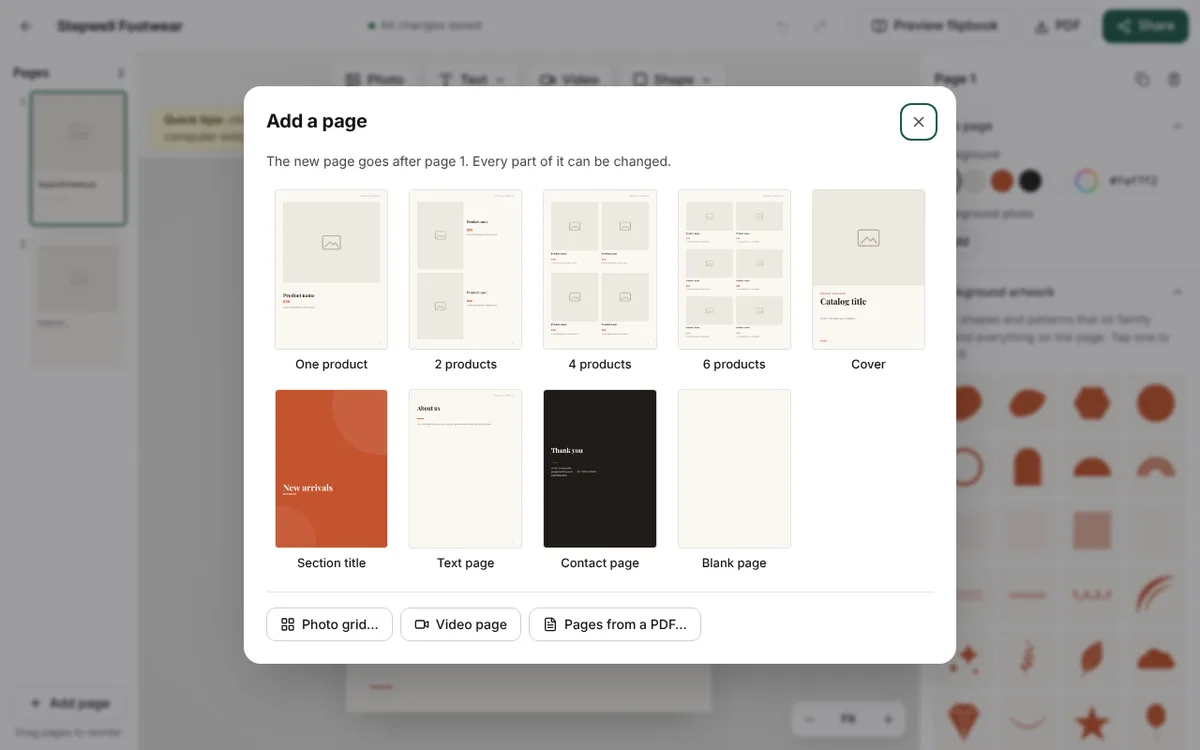Close the Add a page dialog

tap(918, 122)
